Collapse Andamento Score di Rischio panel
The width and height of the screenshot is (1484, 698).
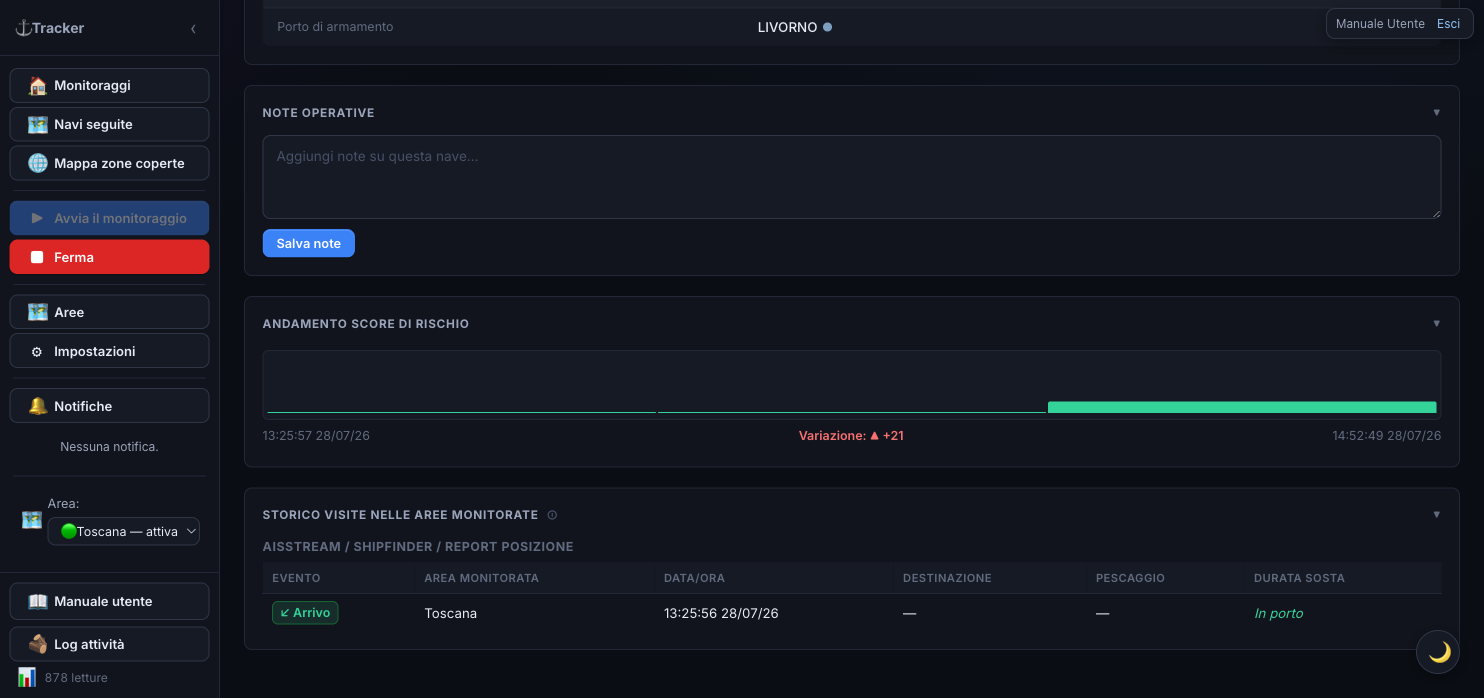pos(1437,324)
